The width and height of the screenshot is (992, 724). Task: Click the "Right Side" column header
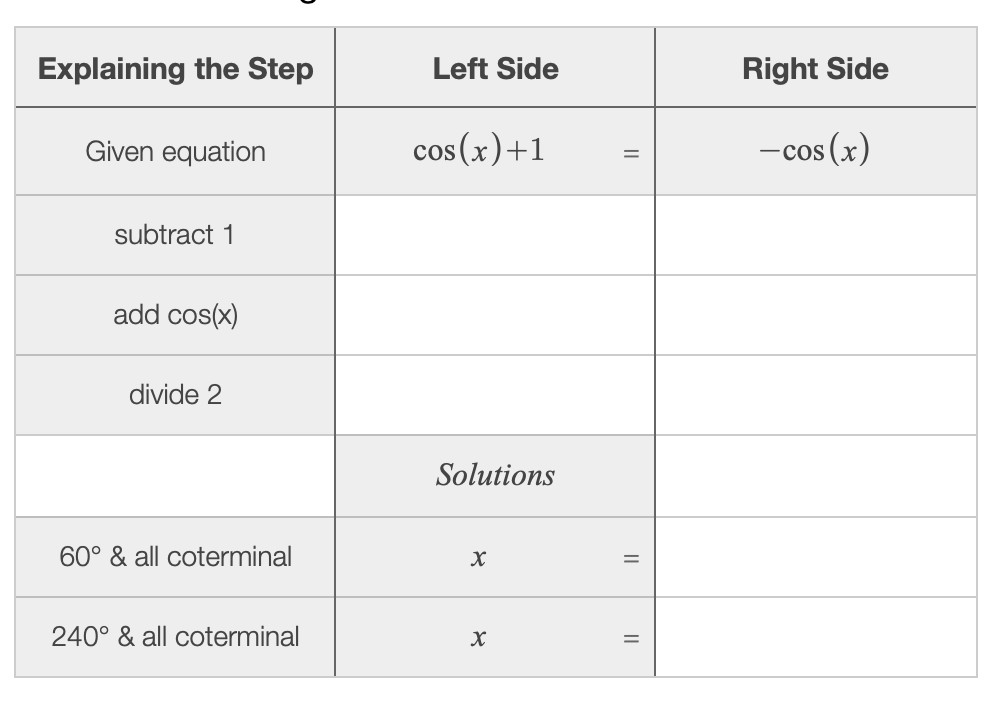(x=815, y=69)
